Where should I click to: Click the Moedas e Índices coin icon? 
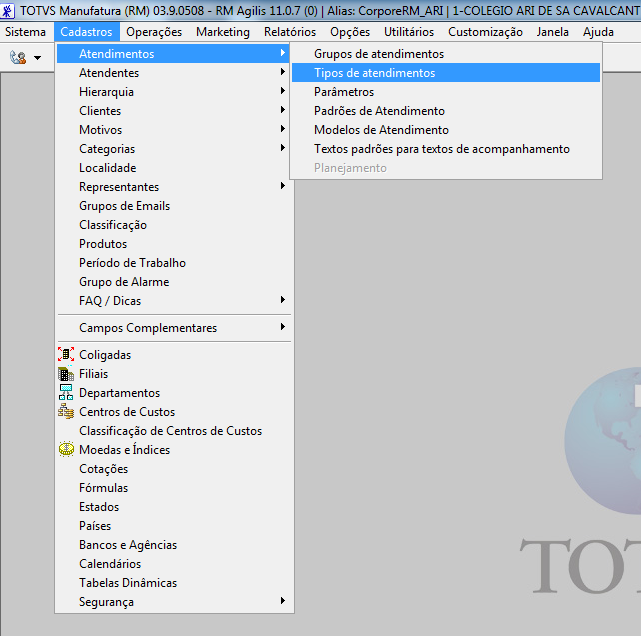pyautogui.click(x=66, y=449)
